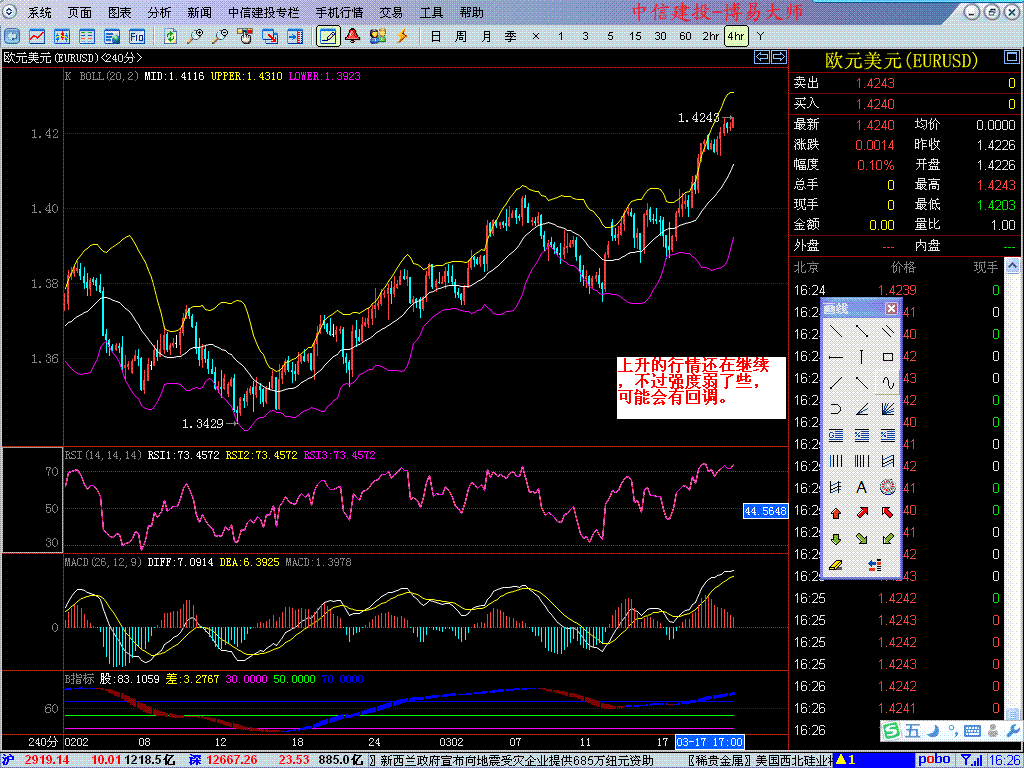
Task: Toggle the draw-line pencil tool button
Action: click(328, 37)
